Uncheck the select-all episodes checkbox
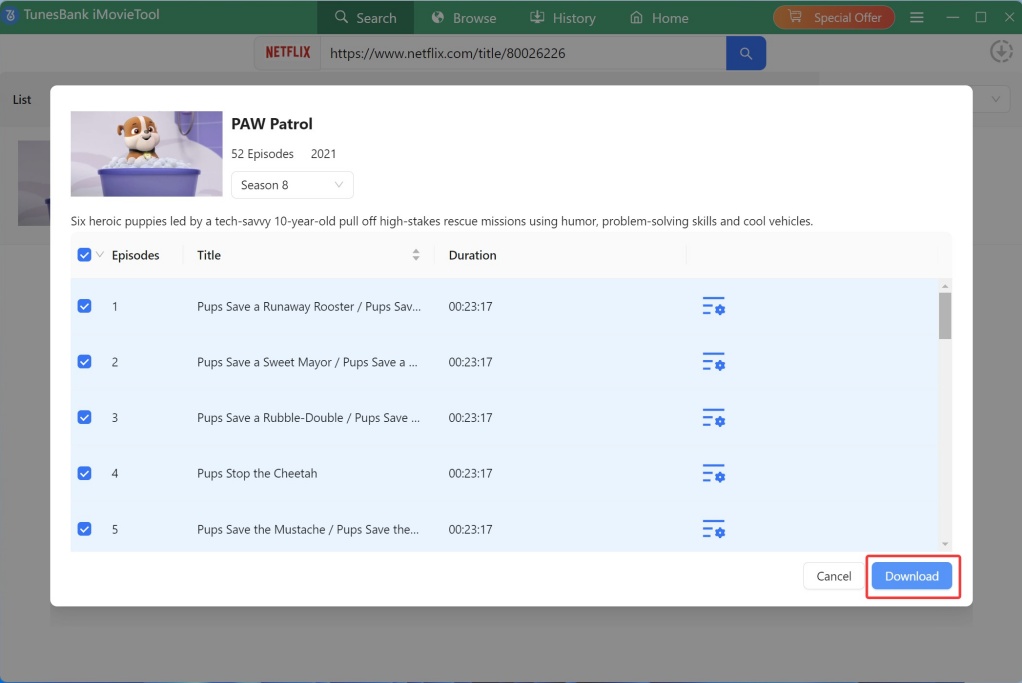Screen dimensions: 1022x683 tap(84, 254)
